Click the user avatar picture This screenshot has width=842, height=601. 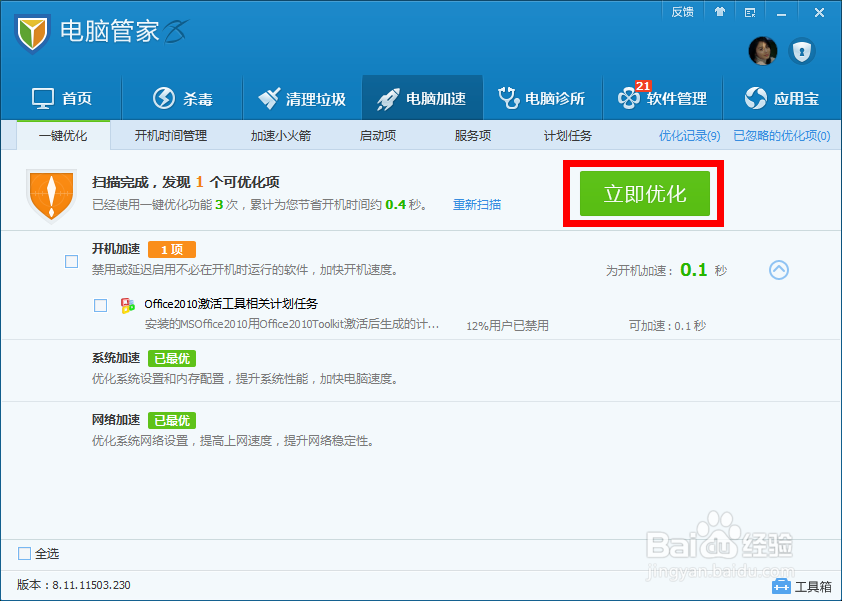(x=763, y=52)
